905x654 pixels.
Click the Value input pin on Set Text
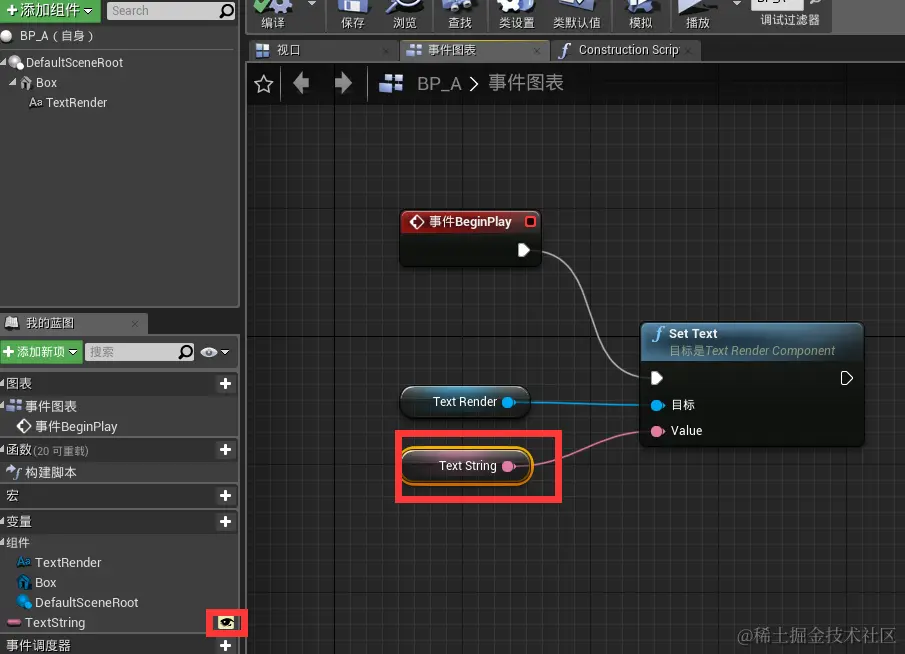pyautogui.click(x=657, y=431)
